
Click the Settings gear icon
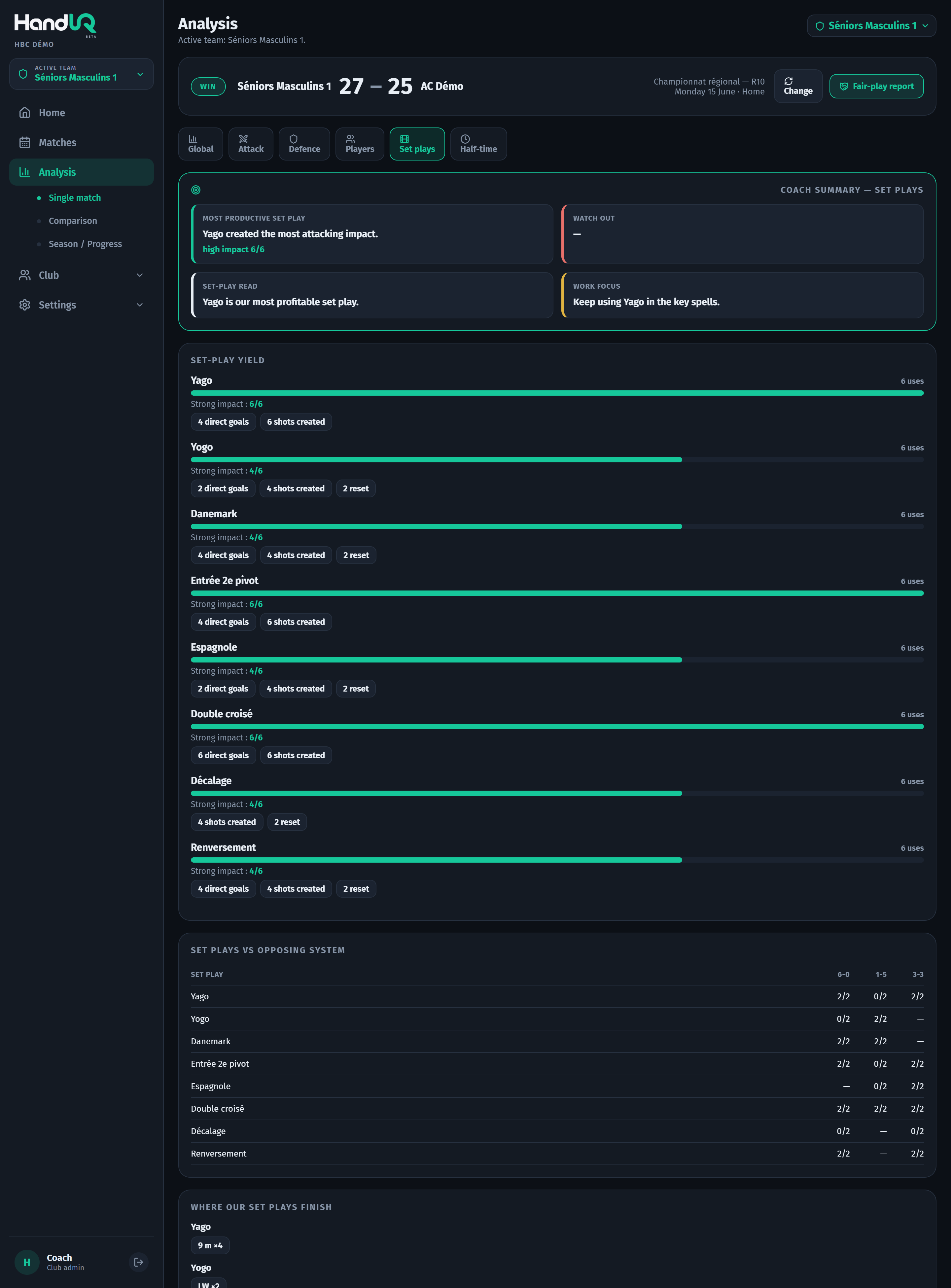click(25, 304)
